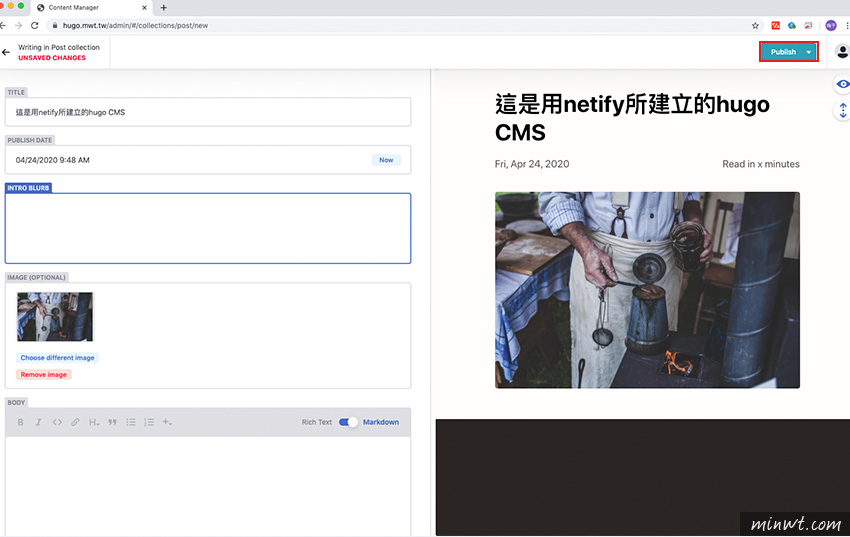The image size is (850, 537).
Task: Focus the Intro Blurb text field
Action: coord(208,228)
